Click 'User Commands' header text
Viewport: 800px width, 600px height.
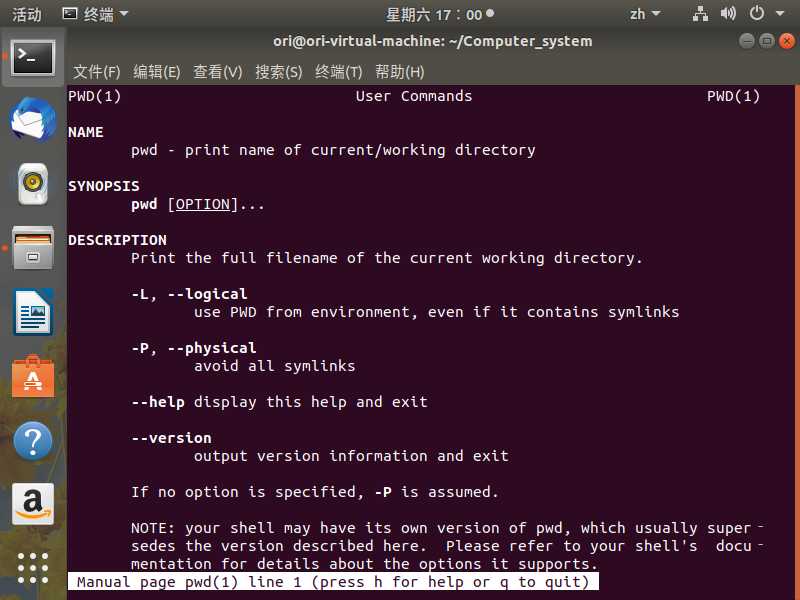[414, 96]
